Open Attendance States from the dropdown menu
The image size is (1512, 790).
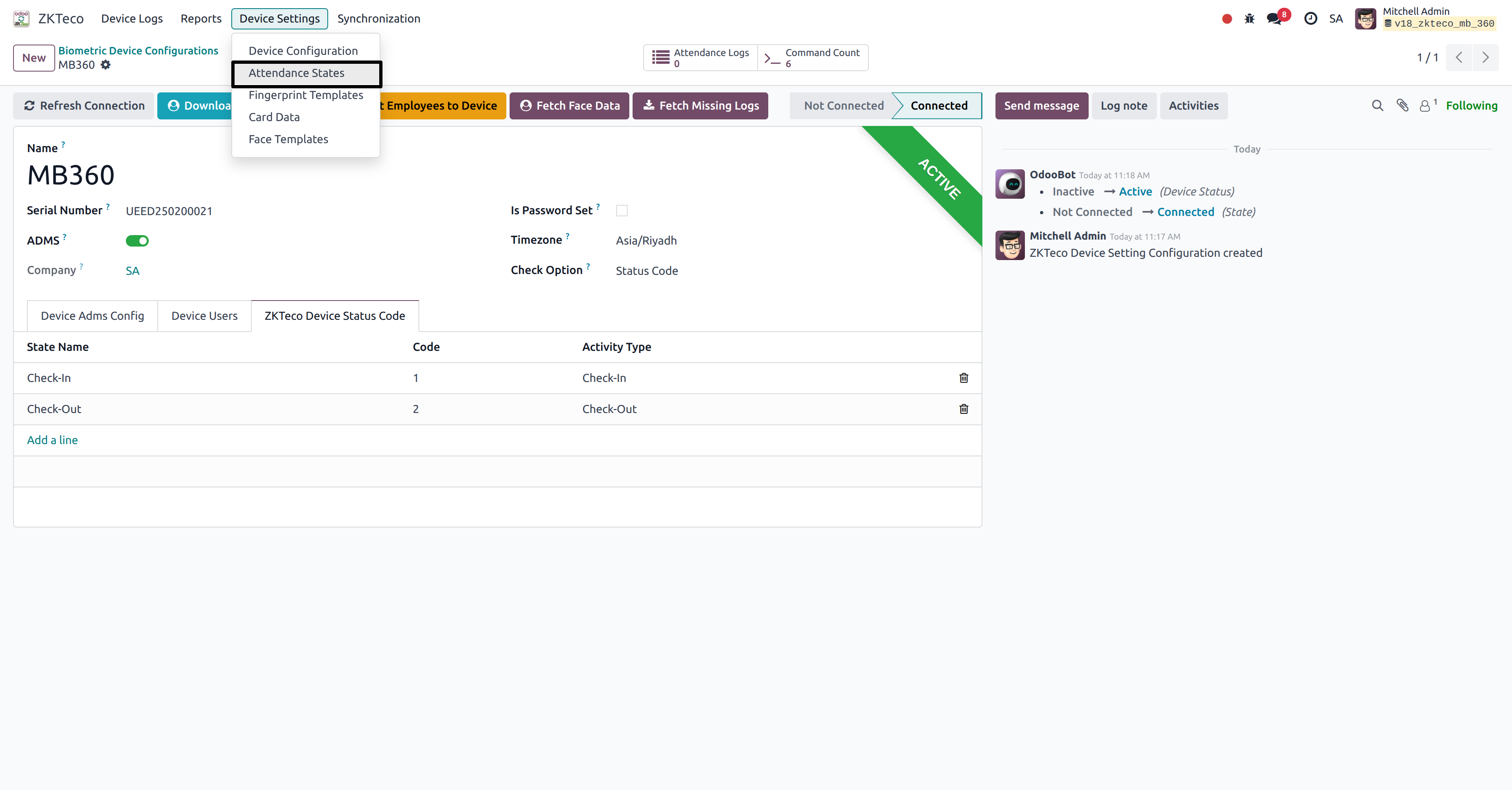point(296,73)
